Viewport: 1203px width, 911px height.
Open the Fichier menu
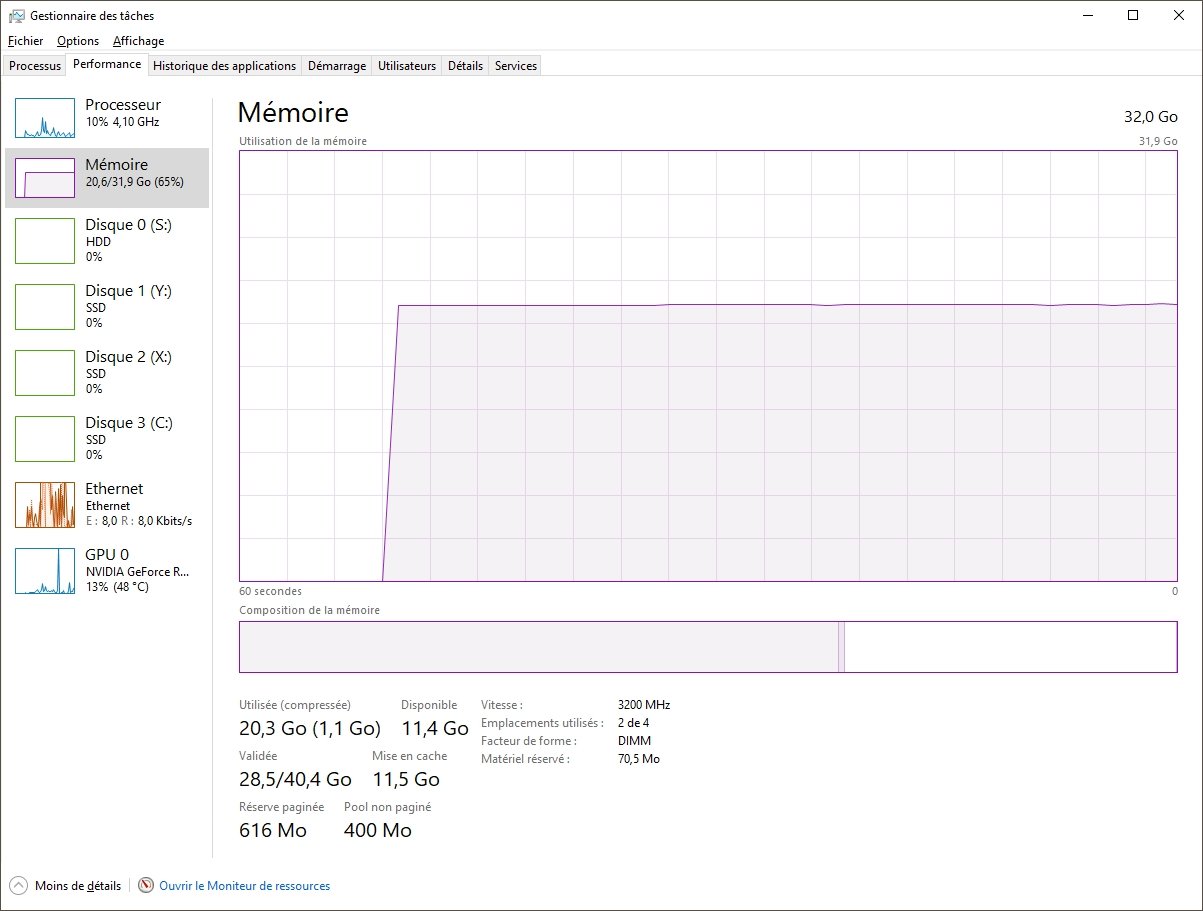tap(25, 41)
